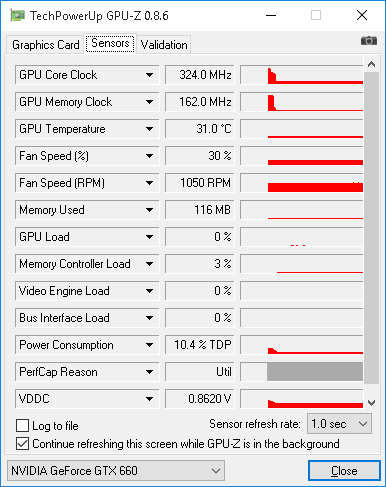Select the Sensors tab

tap(110, 43)
